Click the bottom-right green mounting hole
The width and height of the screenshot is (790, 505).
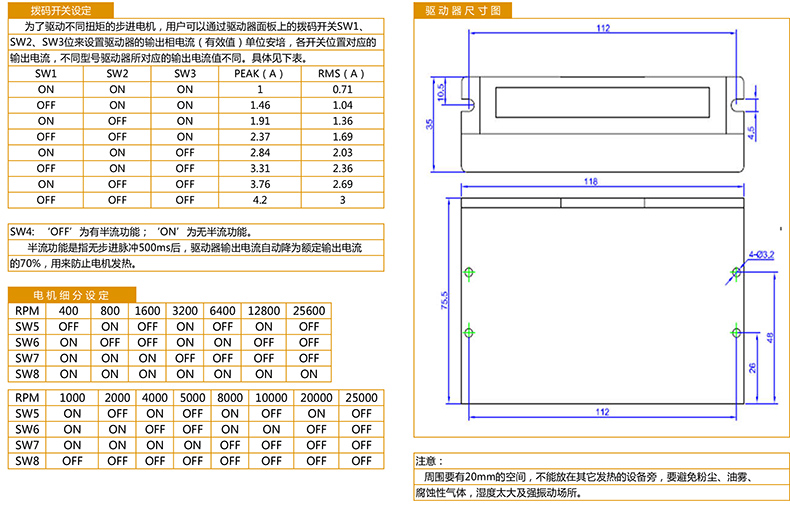tap(735, 332)
